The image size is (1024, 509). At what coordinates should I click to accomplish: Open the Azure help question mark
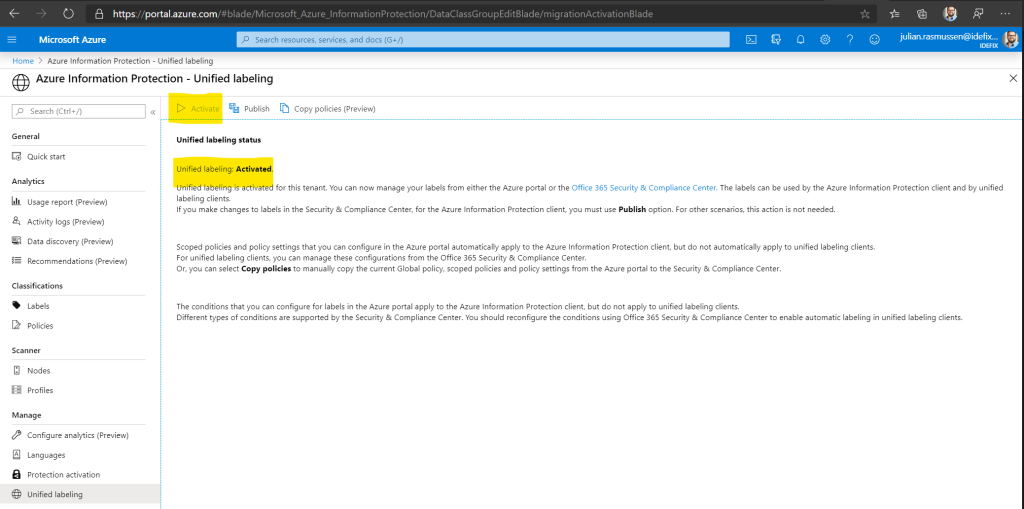[x=850, y=40]
